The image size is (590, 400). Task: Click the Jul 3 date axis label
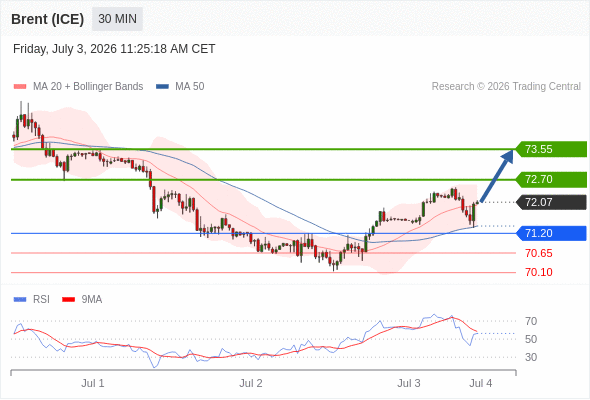[x=409, y=383]
